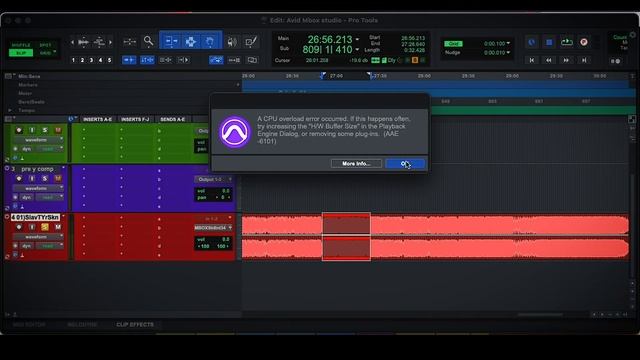Click the timeline start marker near 27:00
Image resolution: width=640 pixels, height=360 pixels.
(322, 76)
